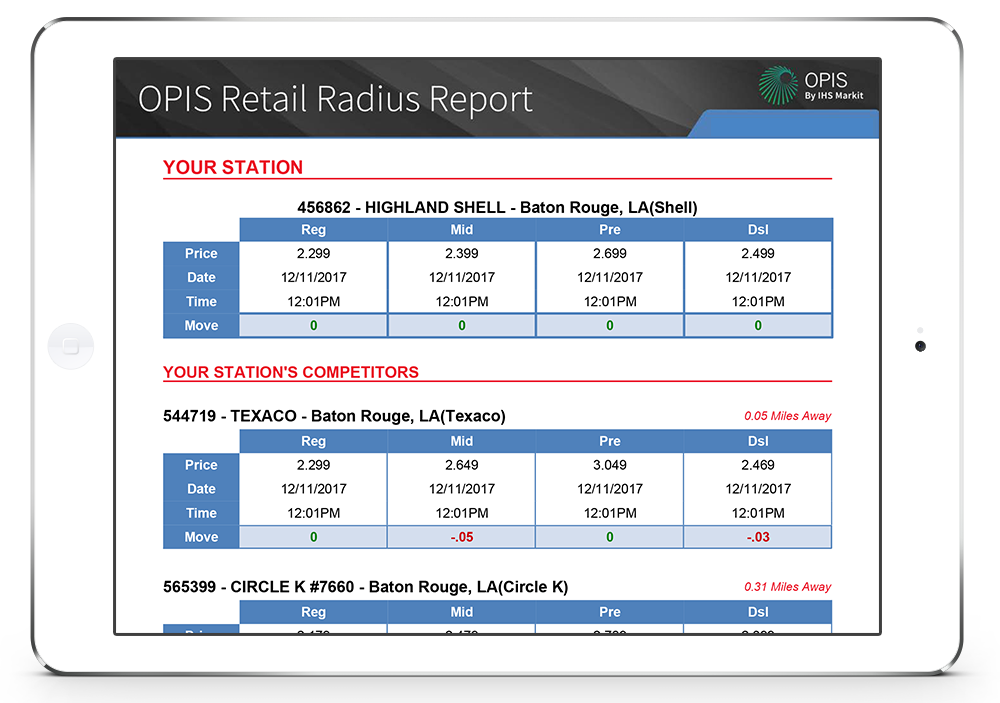Click Texaco Reg time 12:01PM
The height and width of the screenshot is (703, 1000).
click(313, 513)
